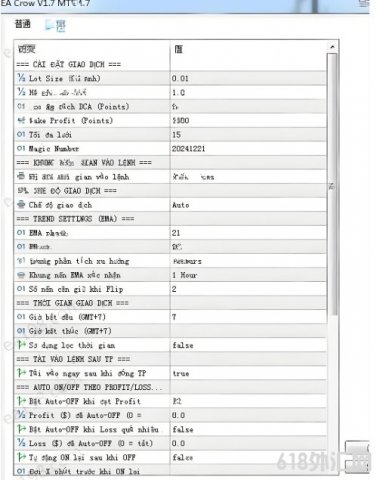The width and height of the screenshot is (377, 480).
Task: Click the Magic Number parameter name
Action: (x=54, y=149)
